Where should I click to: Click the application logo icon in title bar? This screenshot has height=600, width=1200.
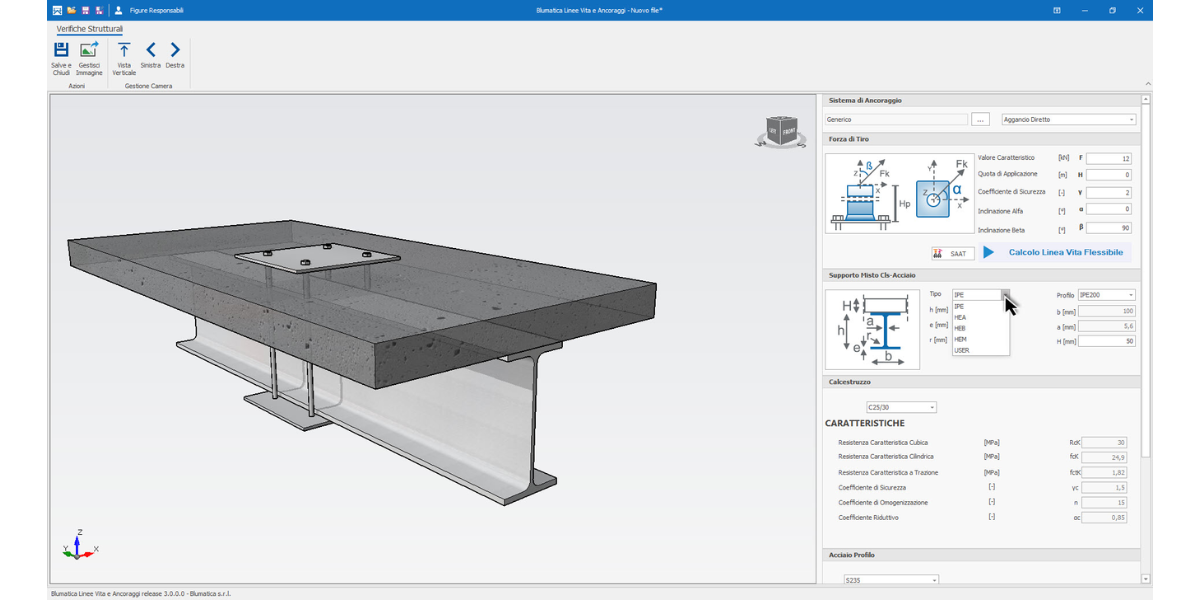click(x=57, y=10)
